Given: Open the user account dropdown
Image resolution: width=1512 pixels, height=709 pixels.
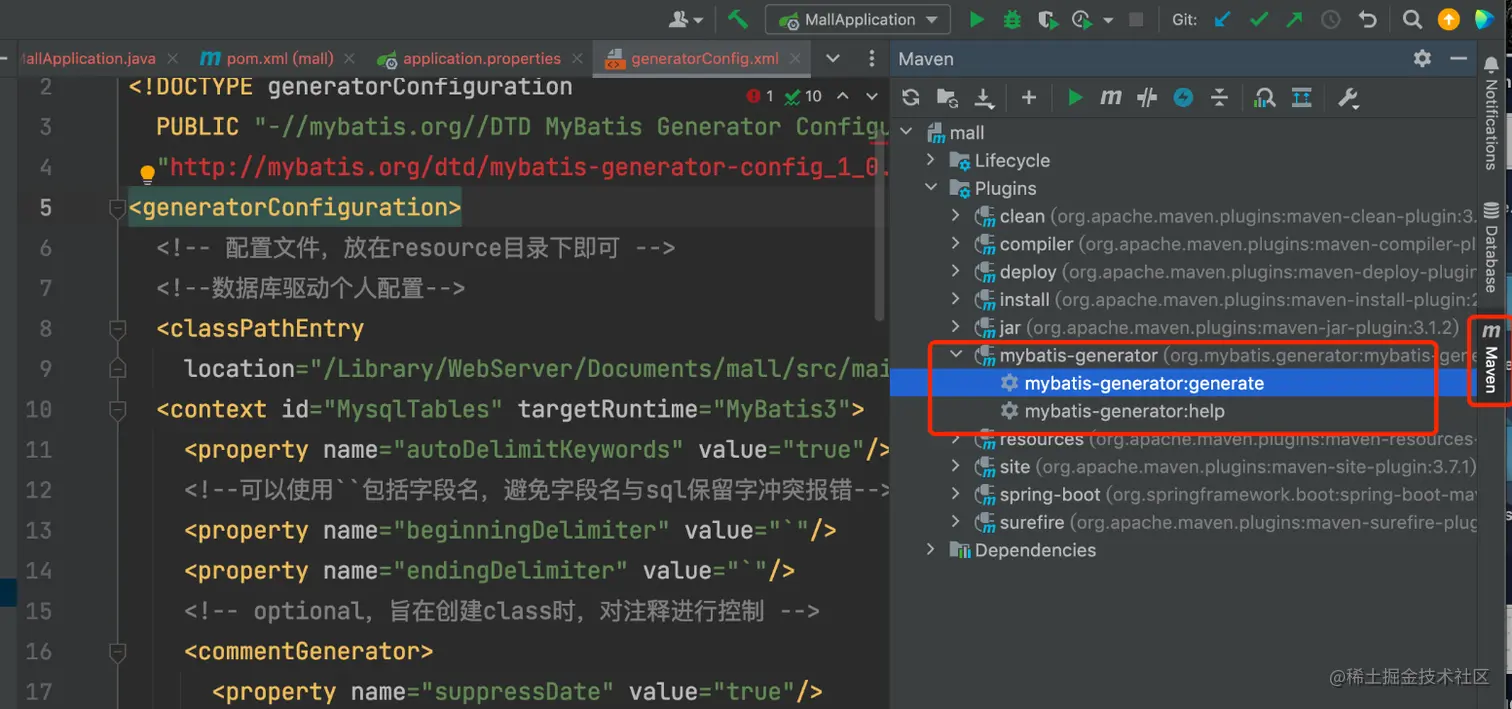Looking at the screenshot, I should (x=686, y=19).
